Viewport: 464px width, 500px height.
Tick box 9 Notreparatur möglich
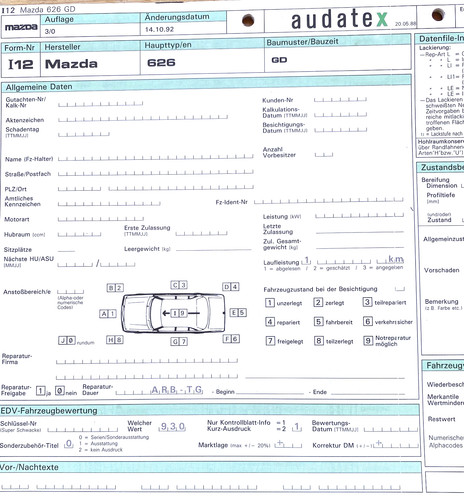368,341
